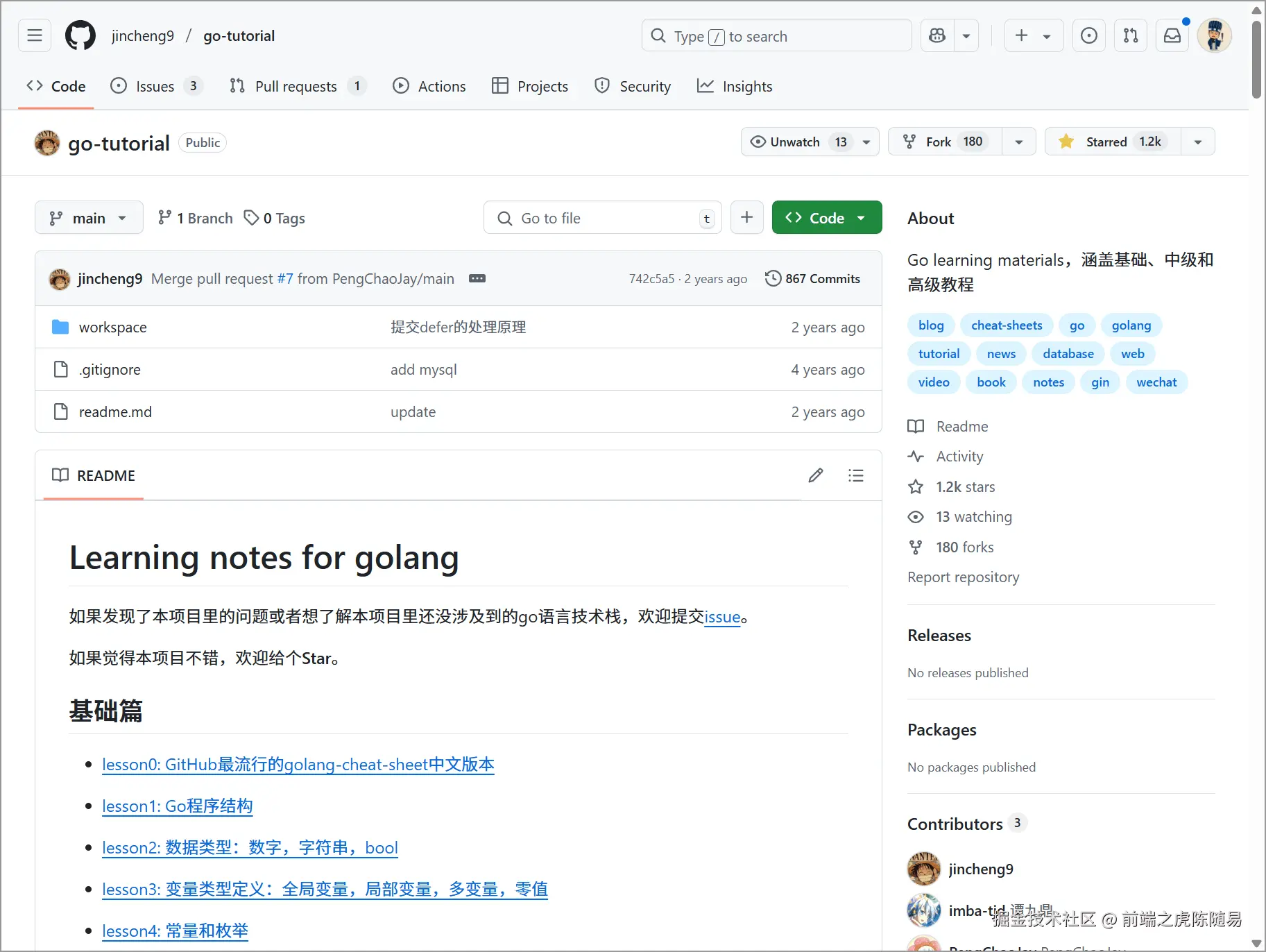
Task: Open the issue link in README text
Action: [x=722, y=617]
